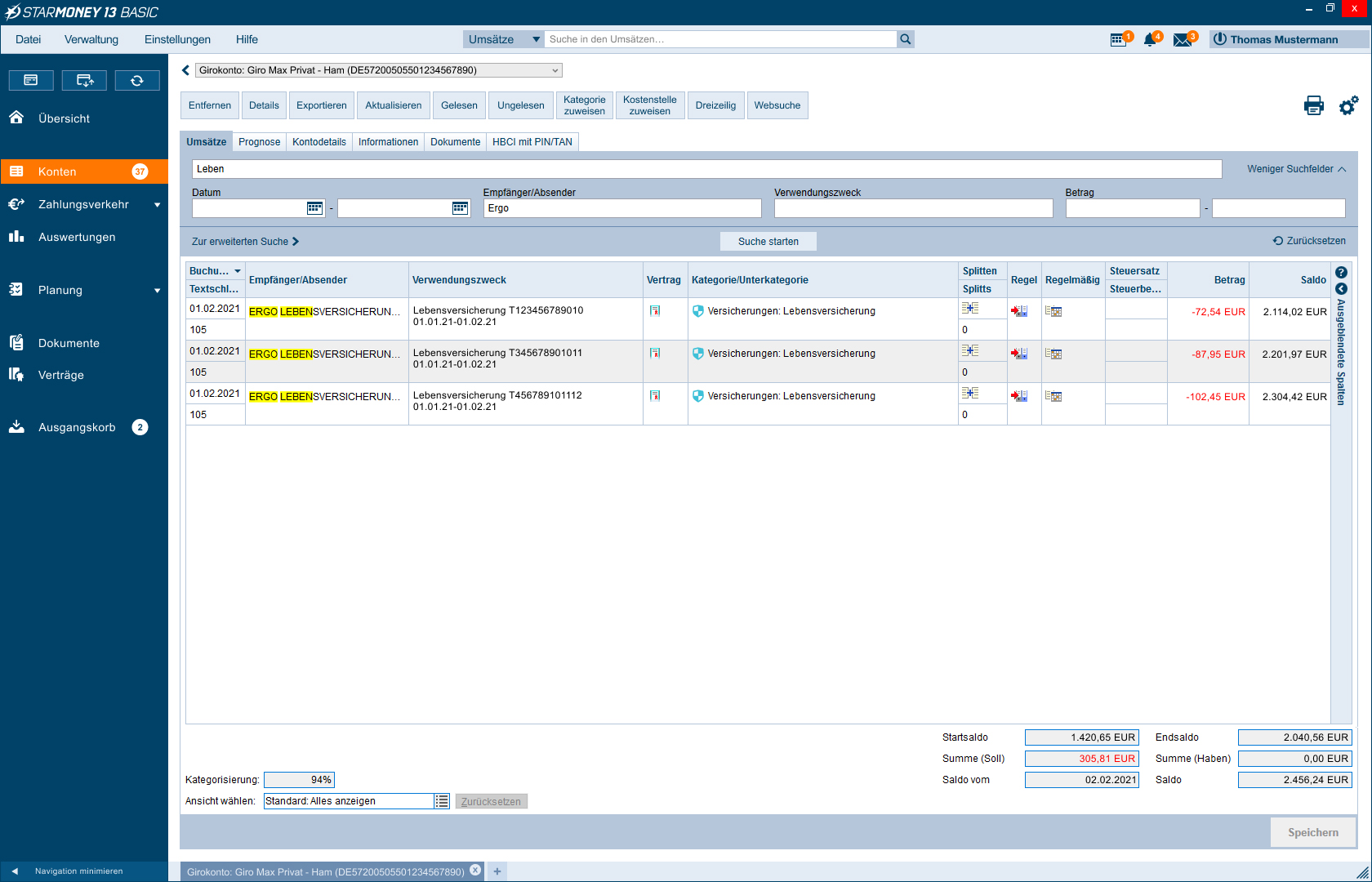Click recurring icon in -102,45 EUR row
Viewport: 1372px width, 882px height.
(x=1053, y=396)
